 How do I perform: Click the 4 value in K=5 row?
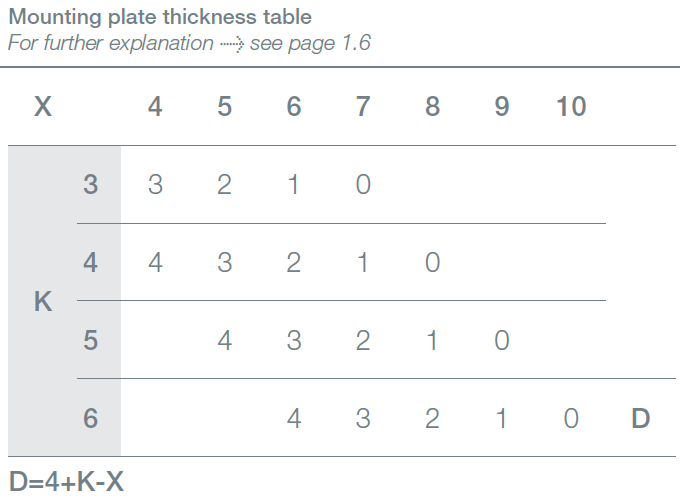(x=224, y=341)
